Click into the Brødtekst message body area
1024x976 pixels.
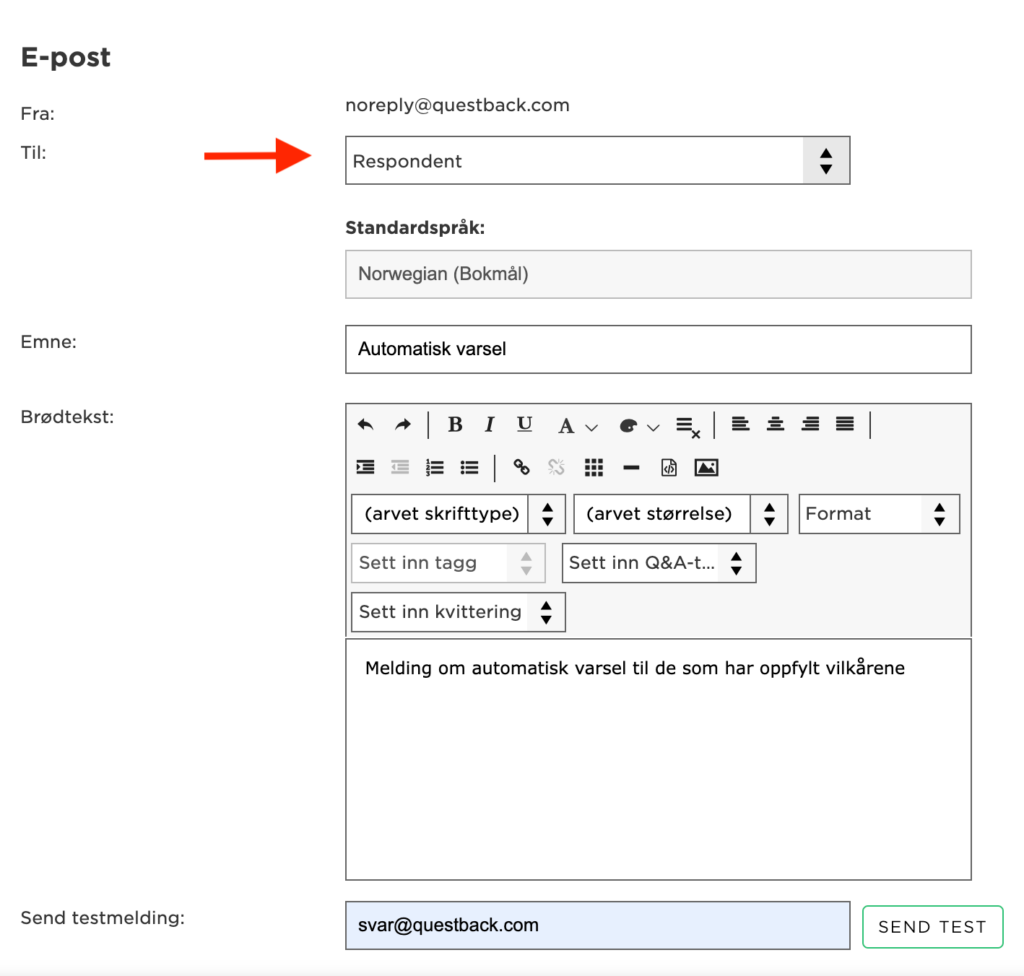[x=658, y=760]
